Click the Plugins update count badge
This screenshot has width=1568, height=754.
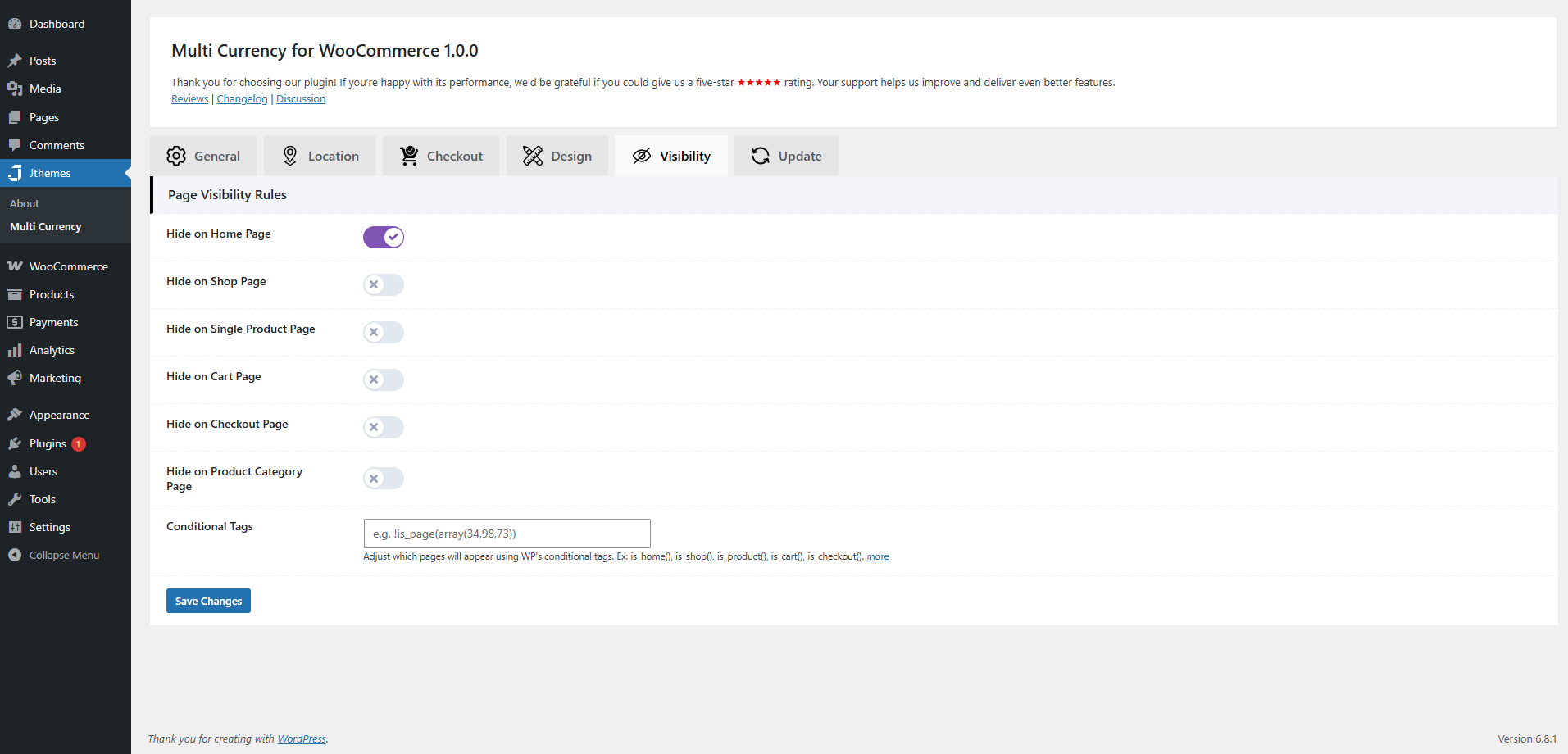pos(79,444)
